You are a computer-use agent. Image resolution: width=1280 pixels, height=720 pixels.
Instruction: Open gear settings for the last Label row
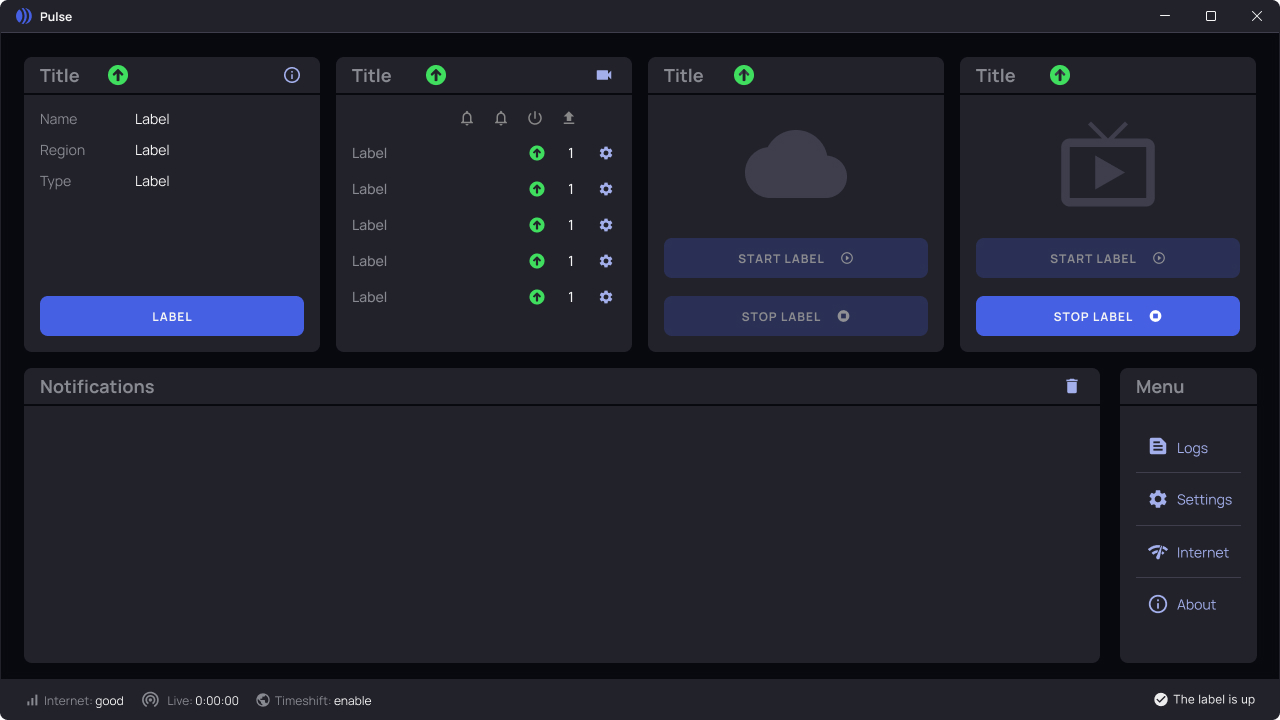coord(606,297)
